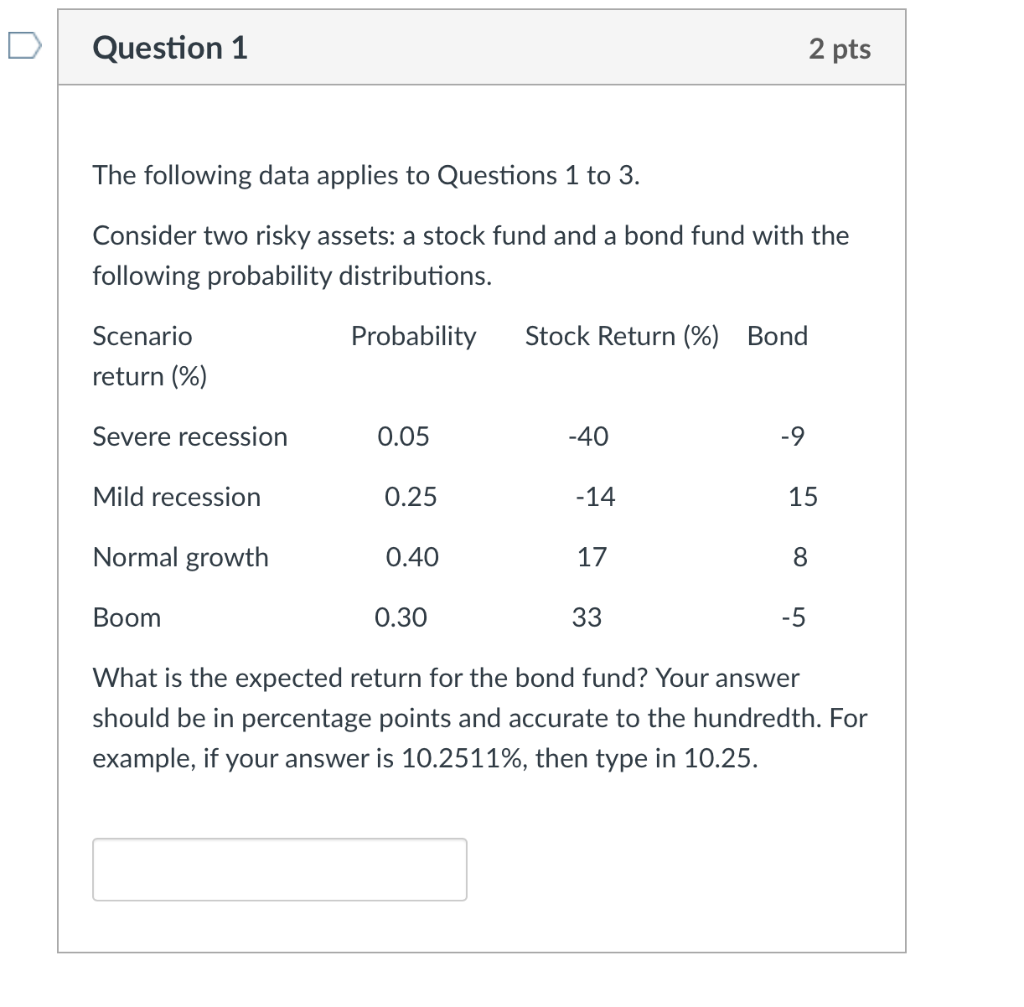The height and width of the screenshot is (1007, 1024).
Task: Select the Question 1 heading
Action: click(x=168, y=47)
